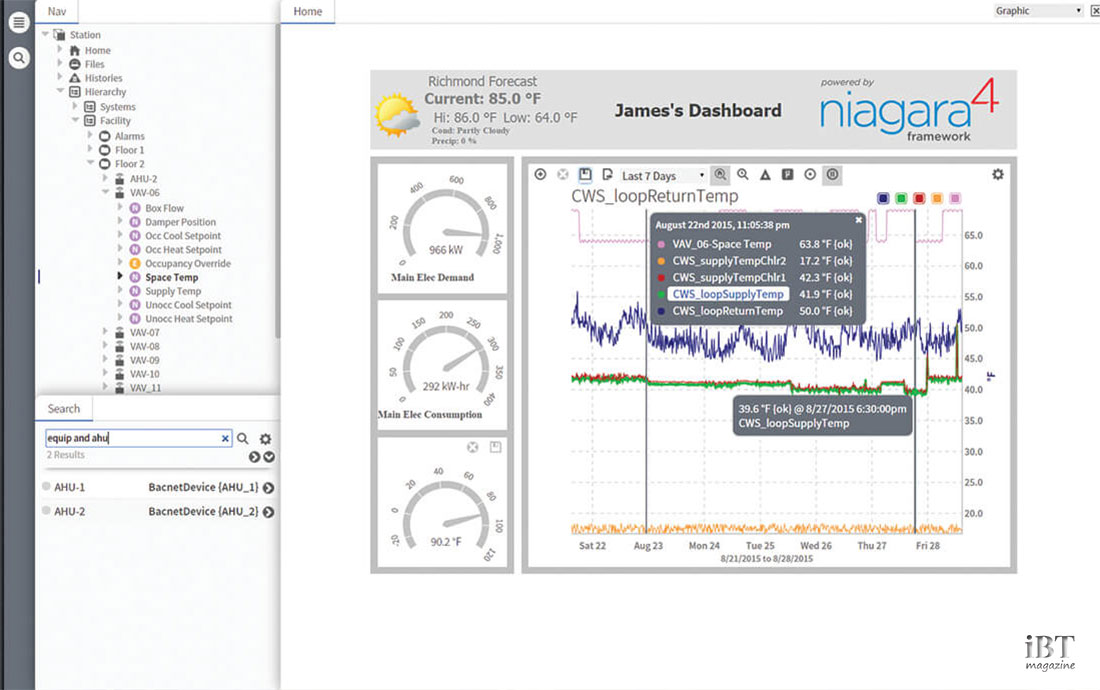Open the Last 7 Days time range dropdown

tap(663, 175)
